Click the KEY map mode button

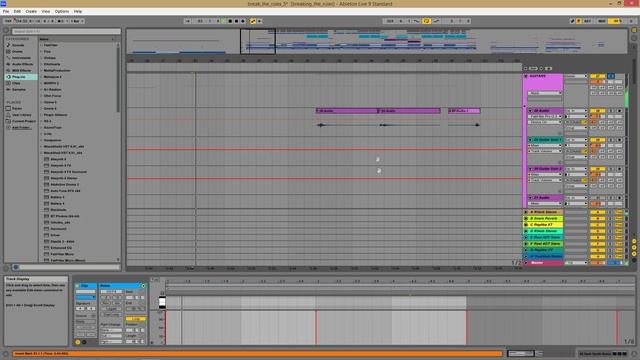click(x=587, y=21)
